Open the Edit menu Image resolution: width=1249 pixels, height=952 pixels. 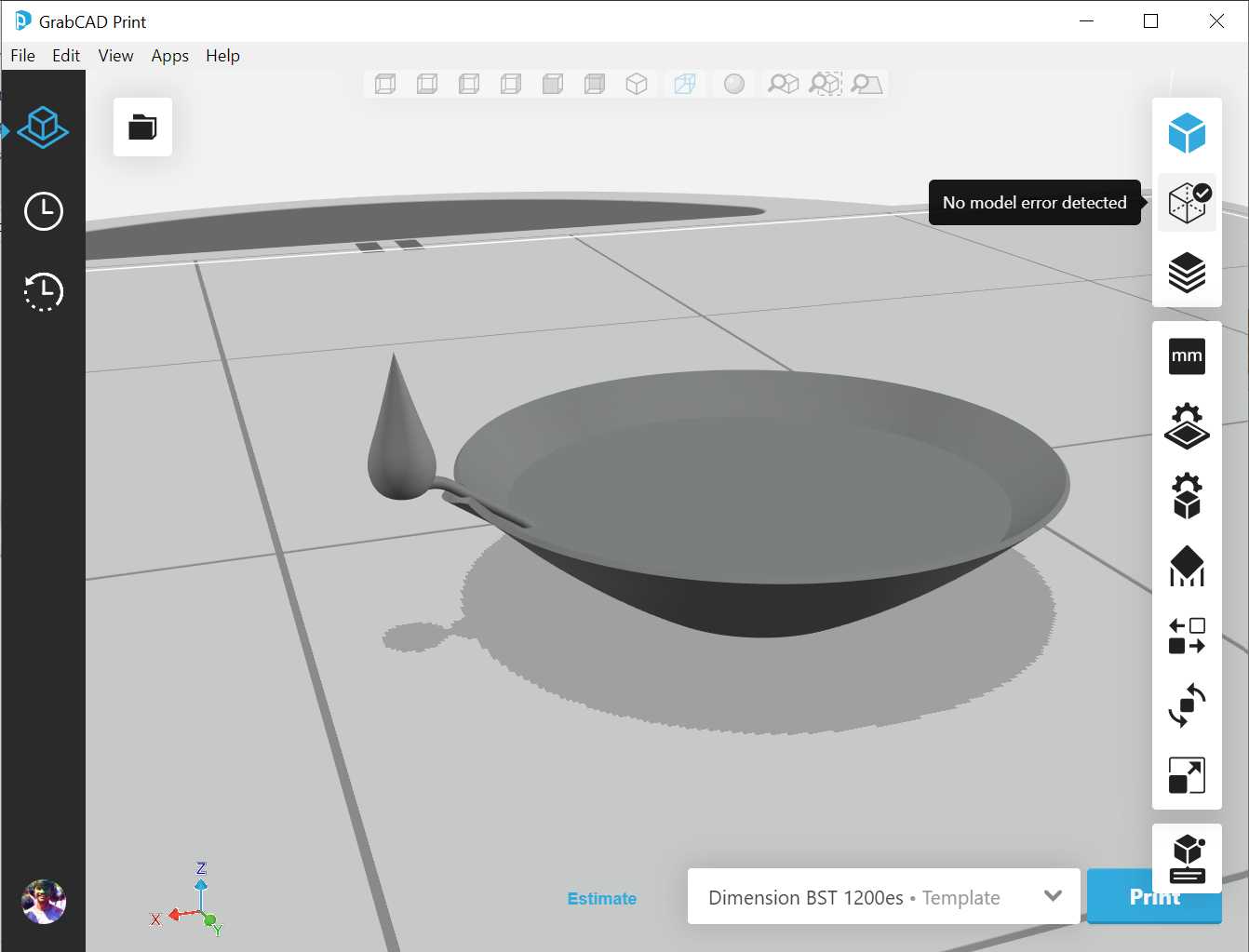66,56
